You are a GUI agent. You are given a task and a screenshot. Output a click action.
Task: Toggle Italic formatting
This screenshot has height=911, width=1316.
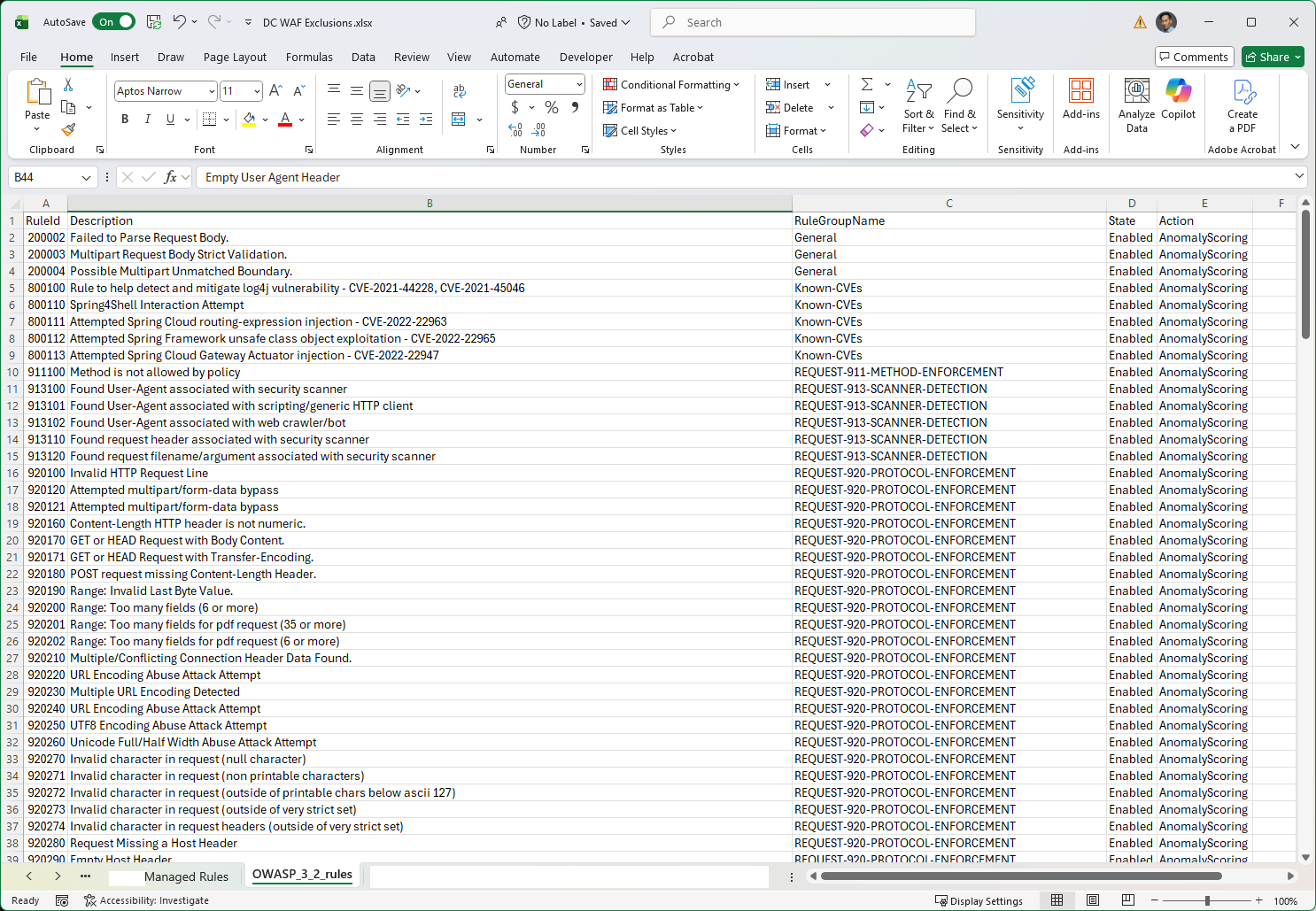[x=147, y=120]
